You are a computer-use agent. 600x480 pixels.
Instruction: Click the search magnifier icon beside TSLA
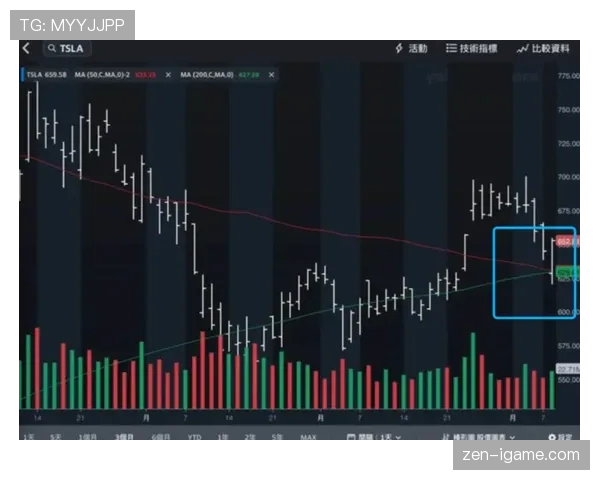pos(52,49)
